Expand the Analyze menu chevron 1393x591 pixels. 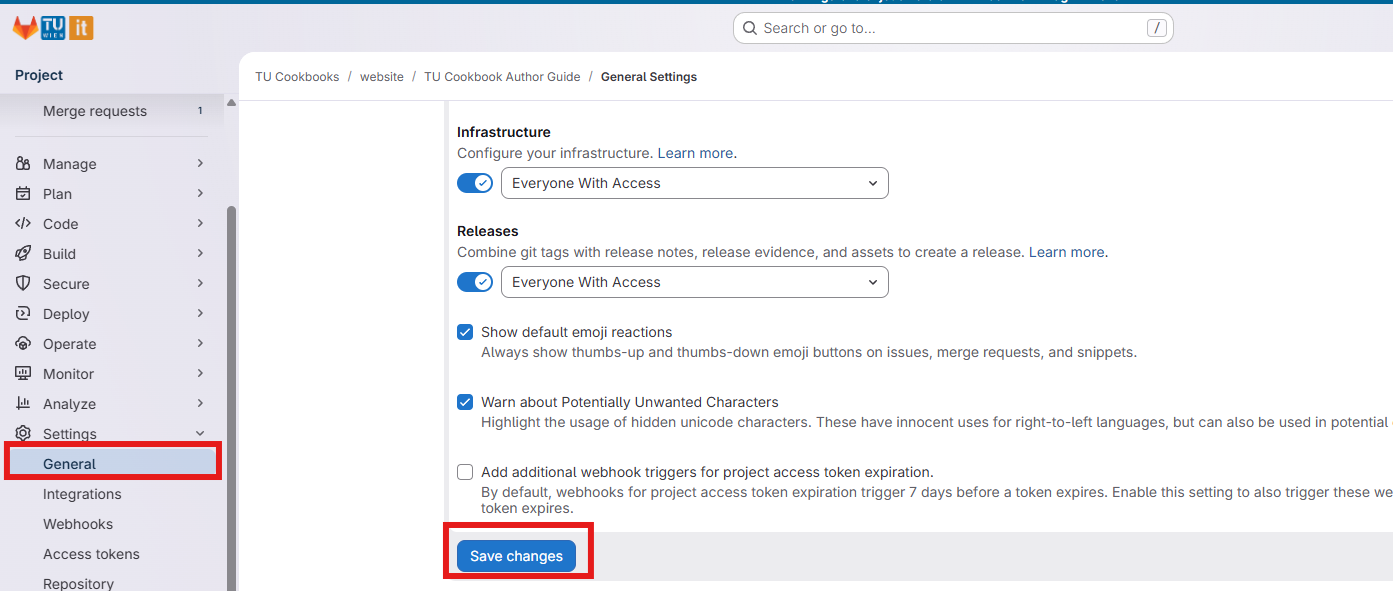(200, 403)
